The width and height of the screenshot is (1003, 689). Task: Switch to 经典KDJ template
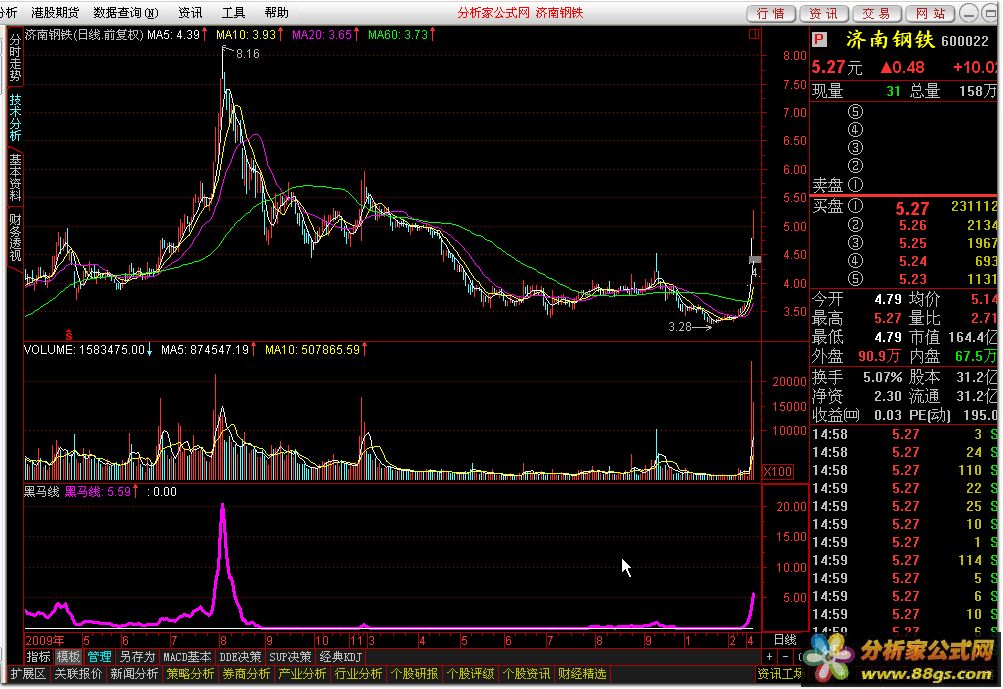coord(341,656)
